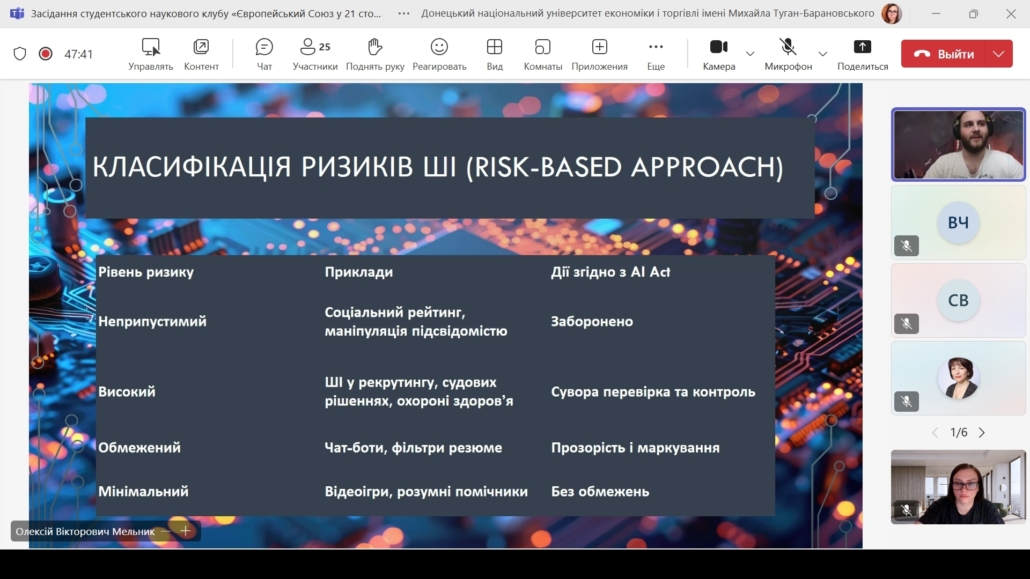This screenshot has height=579, width=1030.
Task: Open the Приложения apps panel
Action: 599,54
